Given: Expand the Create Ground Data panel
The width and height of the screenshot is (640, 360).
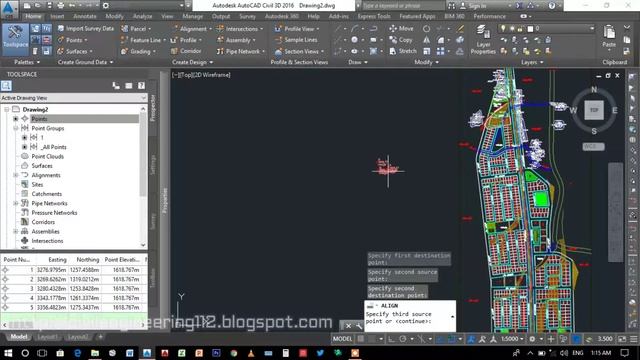Looking at the screenshot, I should pyautogui.click(x=85, y=62).
